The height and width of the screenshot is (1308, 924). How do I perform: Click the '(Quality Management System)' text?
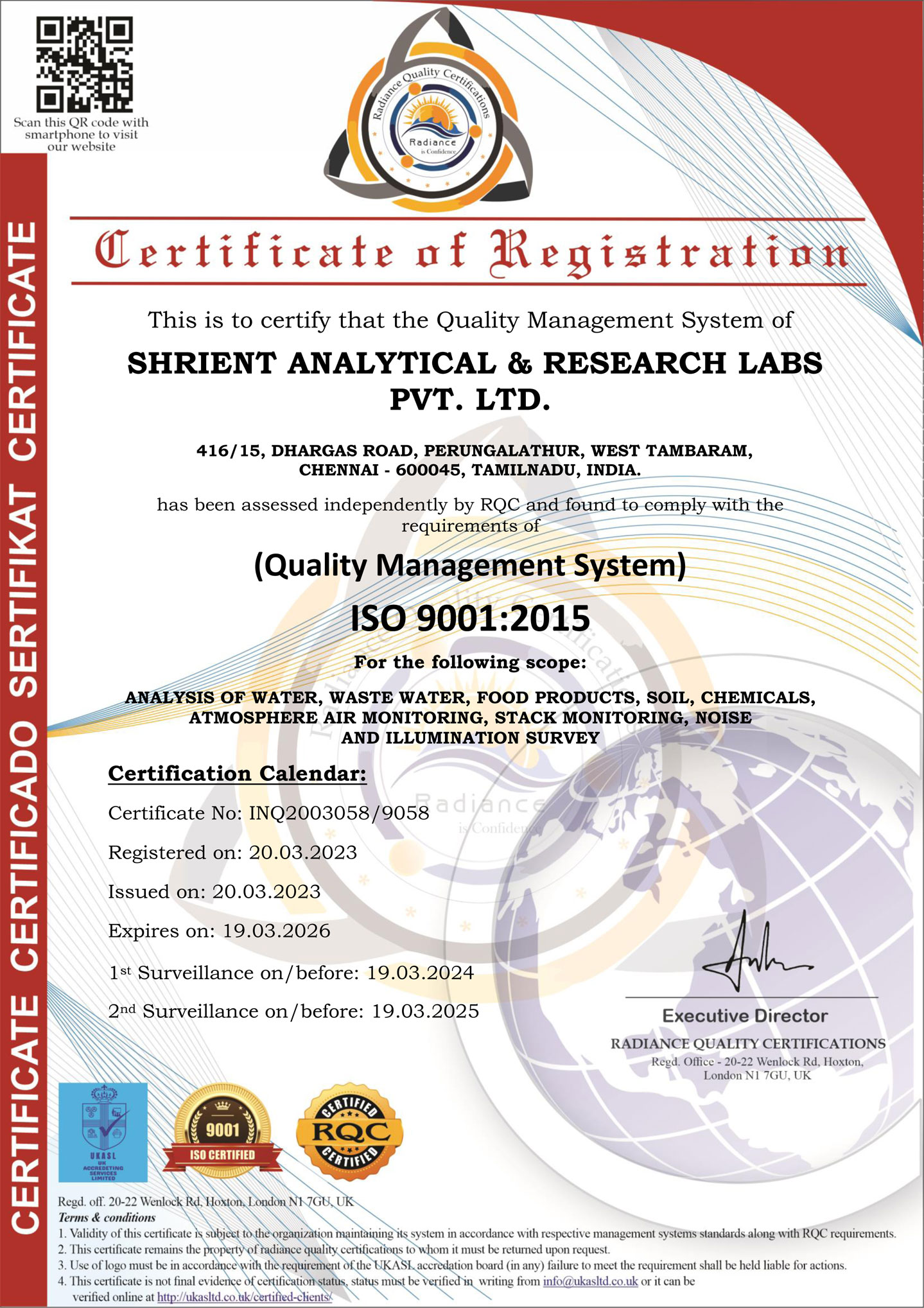[470, 566]
